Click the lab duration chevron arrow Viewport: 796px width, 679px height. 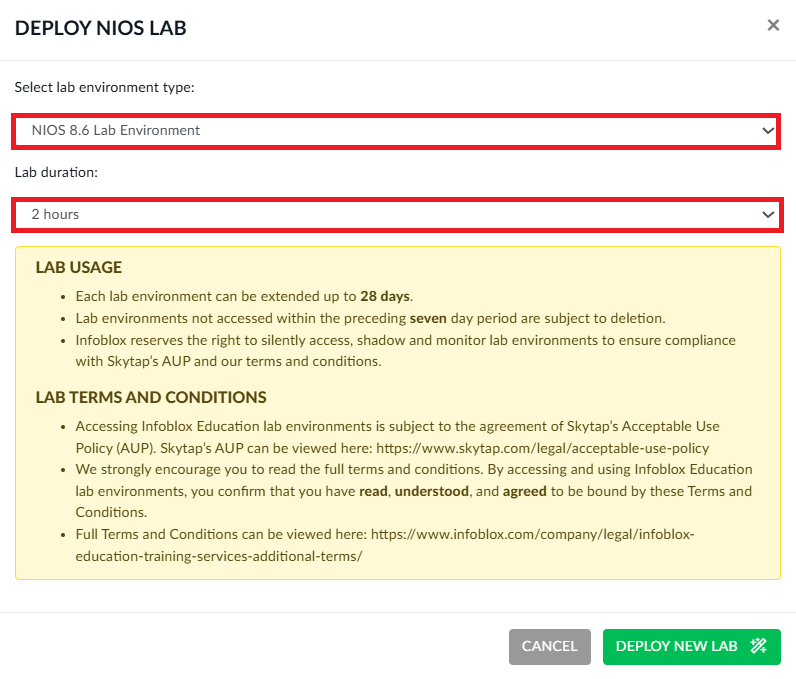tap(768, 215)
